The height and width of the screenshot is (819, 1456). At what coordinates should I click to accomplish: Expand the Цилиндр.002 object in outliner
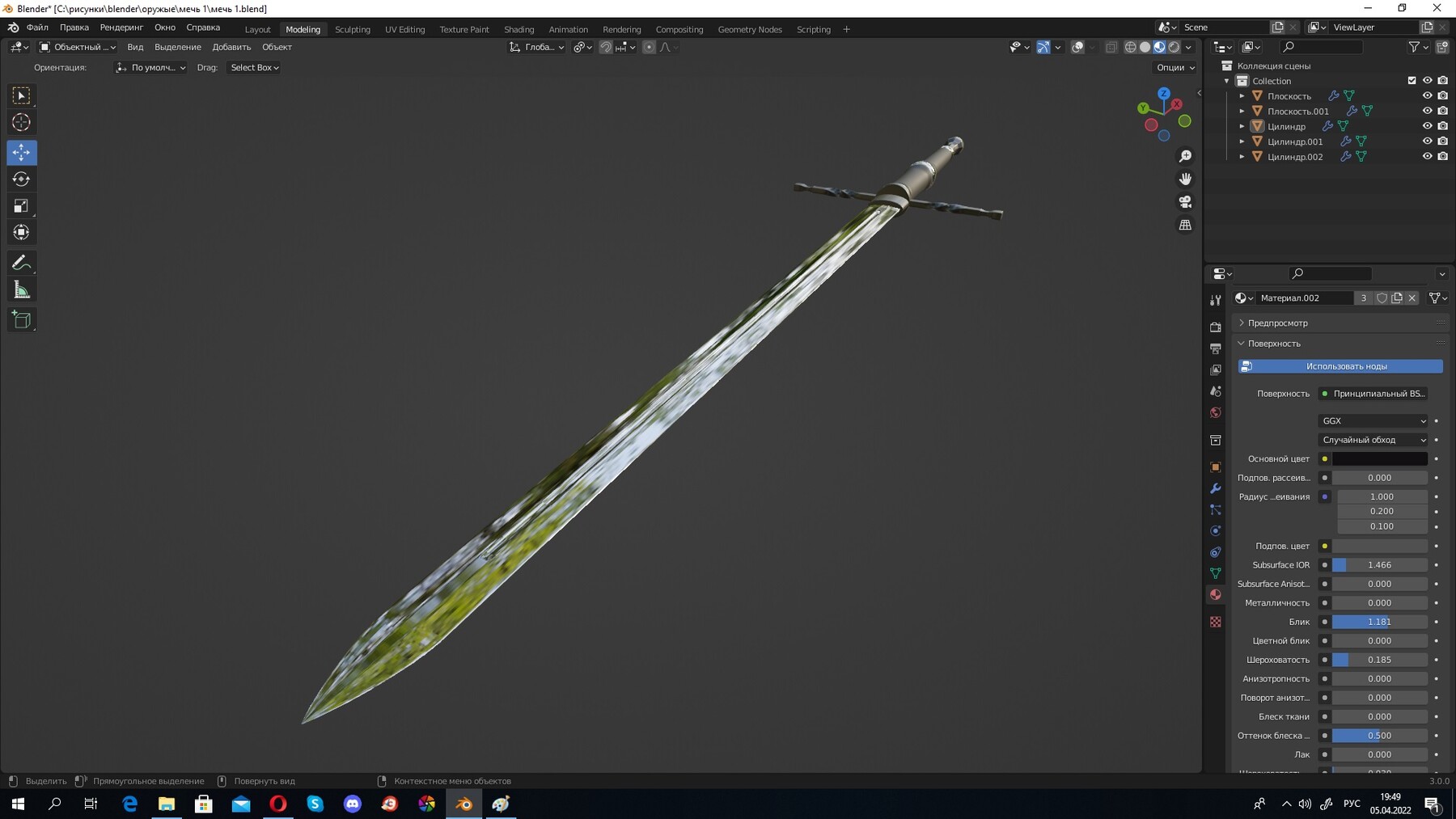(x=1242, y=156)
